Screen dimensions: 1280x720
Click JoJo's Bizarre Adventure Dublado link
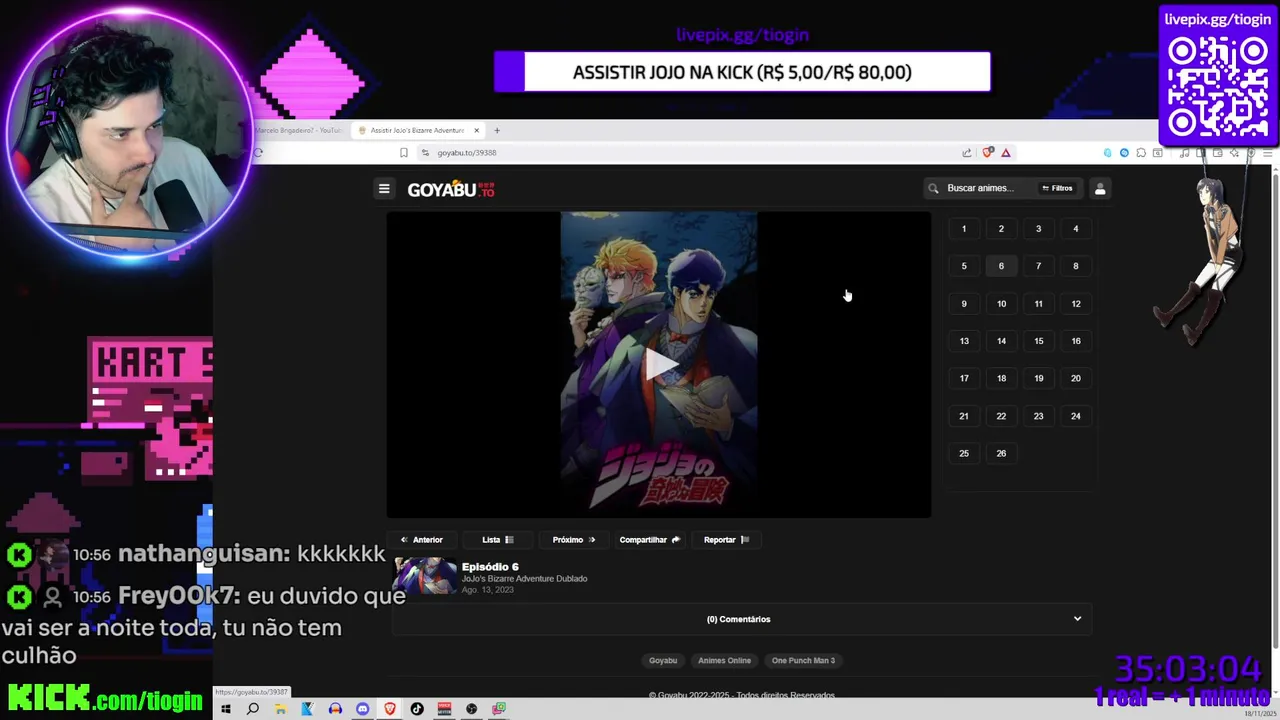tap(524, 579)
